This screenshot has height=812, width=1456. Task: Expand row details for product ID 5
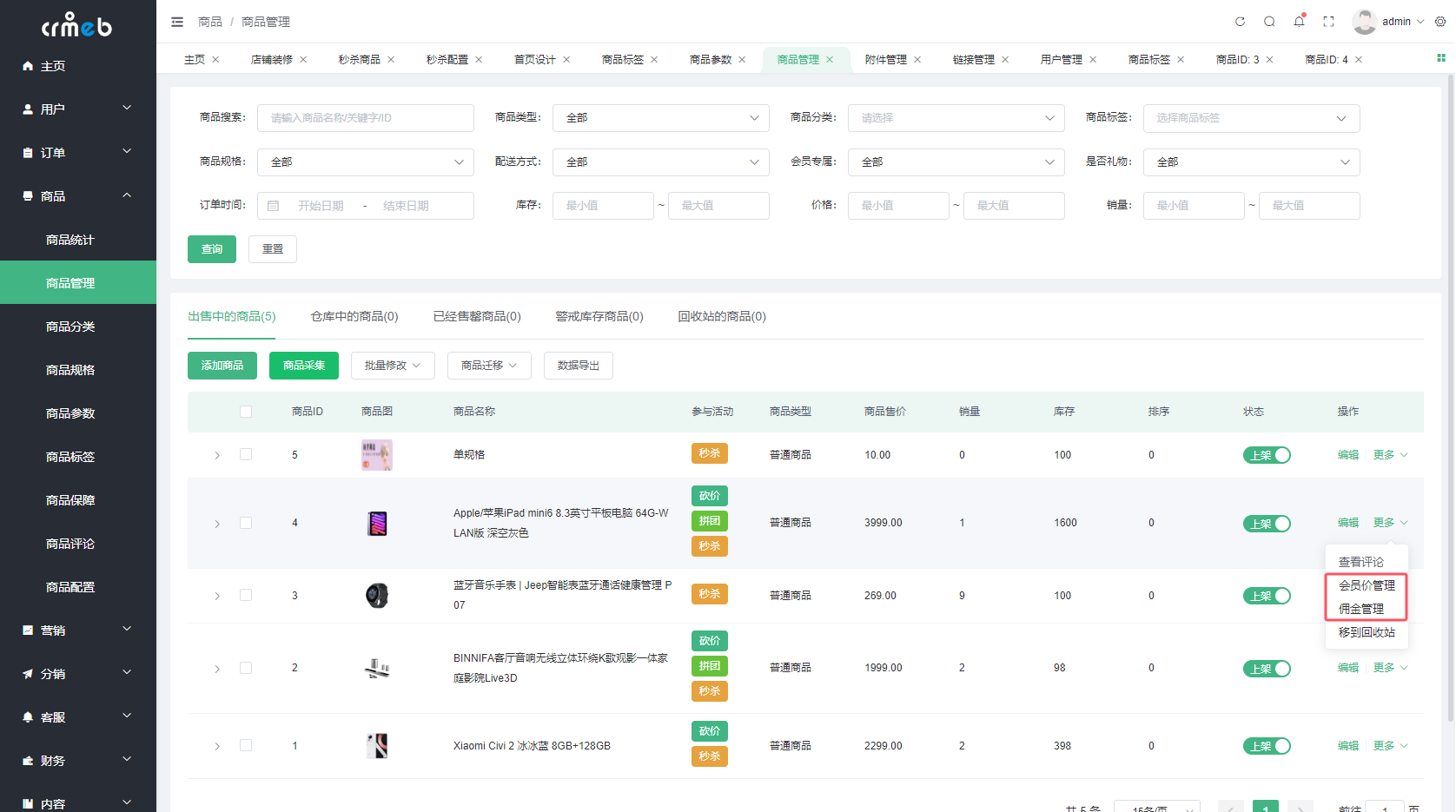coord(217,455)
